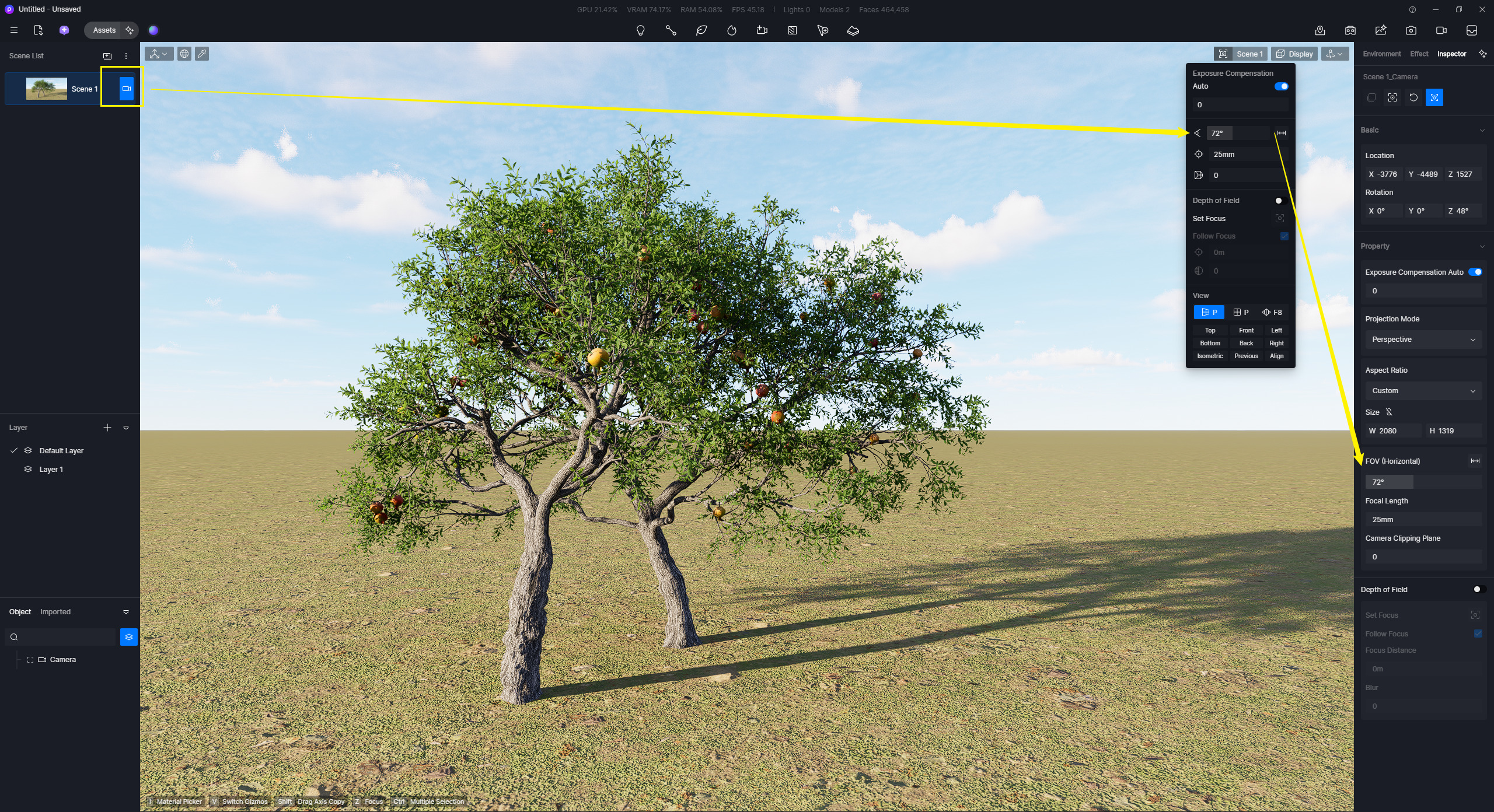The width and height of the screenshot is (1494, 812).
Task: Click the hamburger menu icon
Action: coord(14,30)
